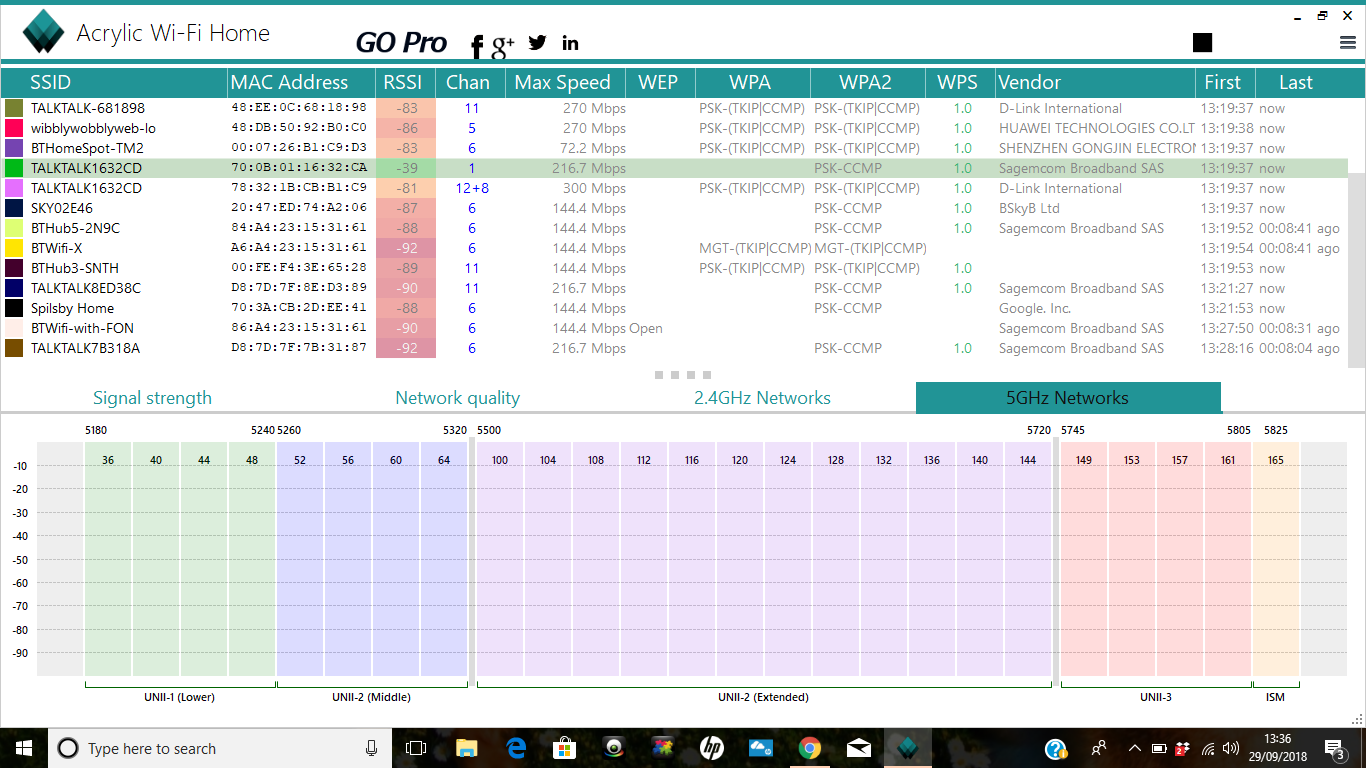Sort the list by Max Speed column
The height and width of the screenshot is (768, 1366).
pyautogui.click(x=562, y=82)
